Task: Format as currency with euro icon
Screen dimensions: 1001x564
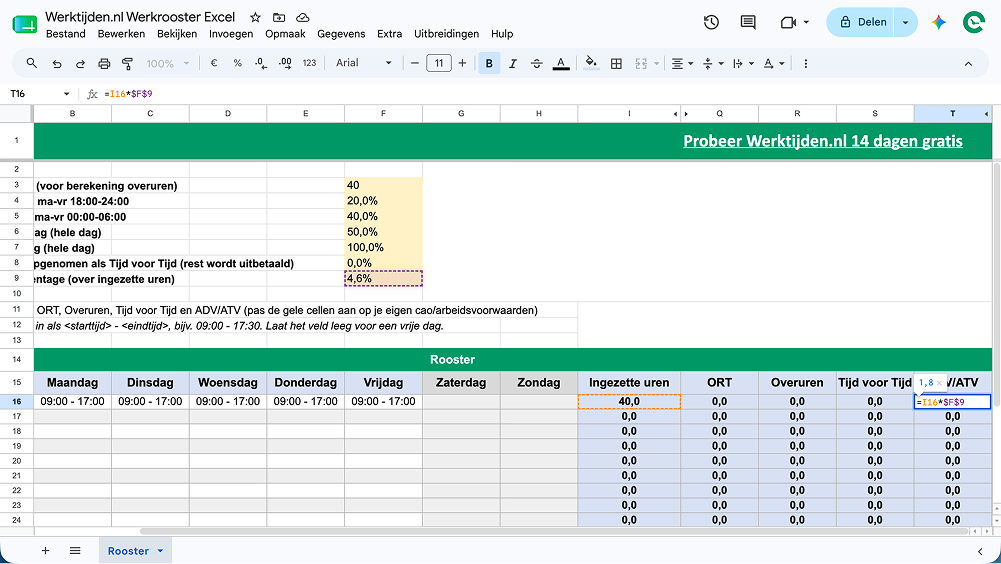Action: 214,63
